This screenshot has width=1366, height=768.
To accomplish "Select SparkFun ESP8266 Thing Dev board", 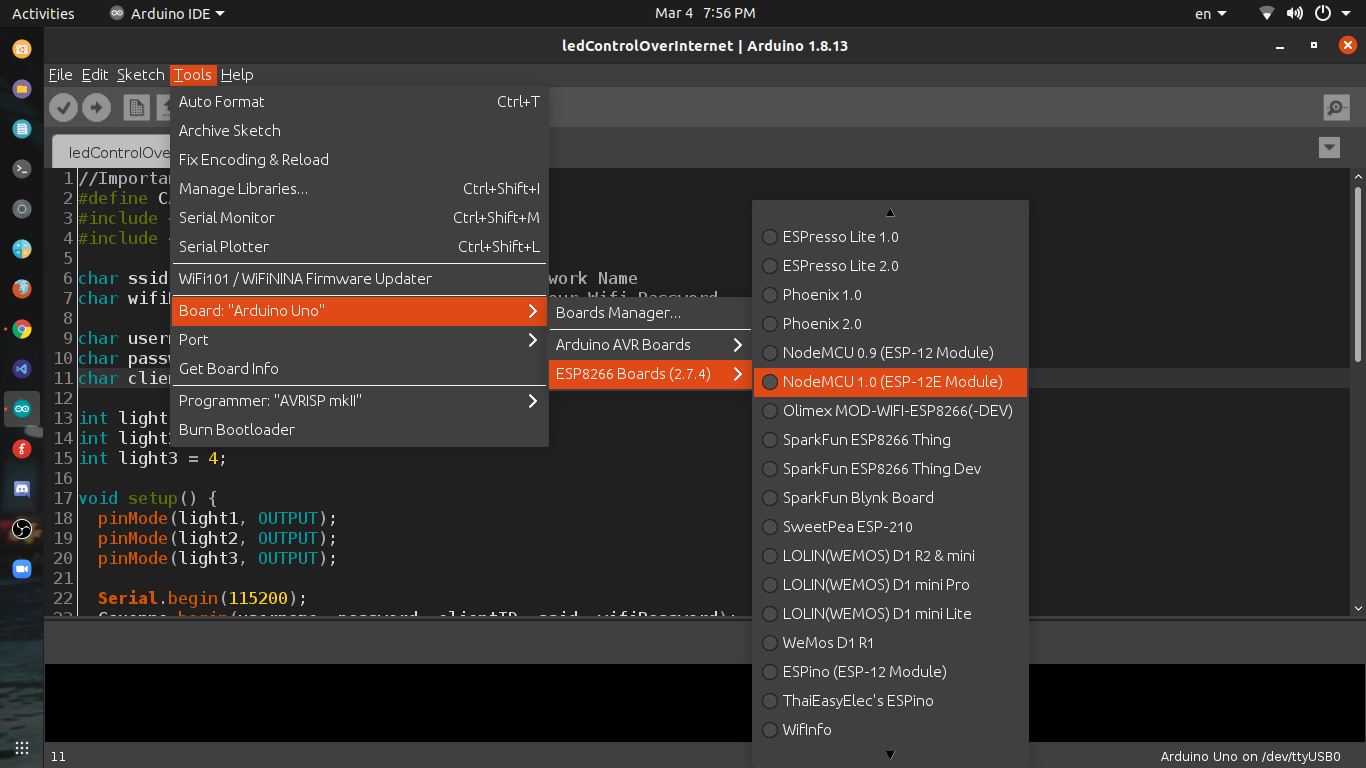I will click(x=890, y=469).
